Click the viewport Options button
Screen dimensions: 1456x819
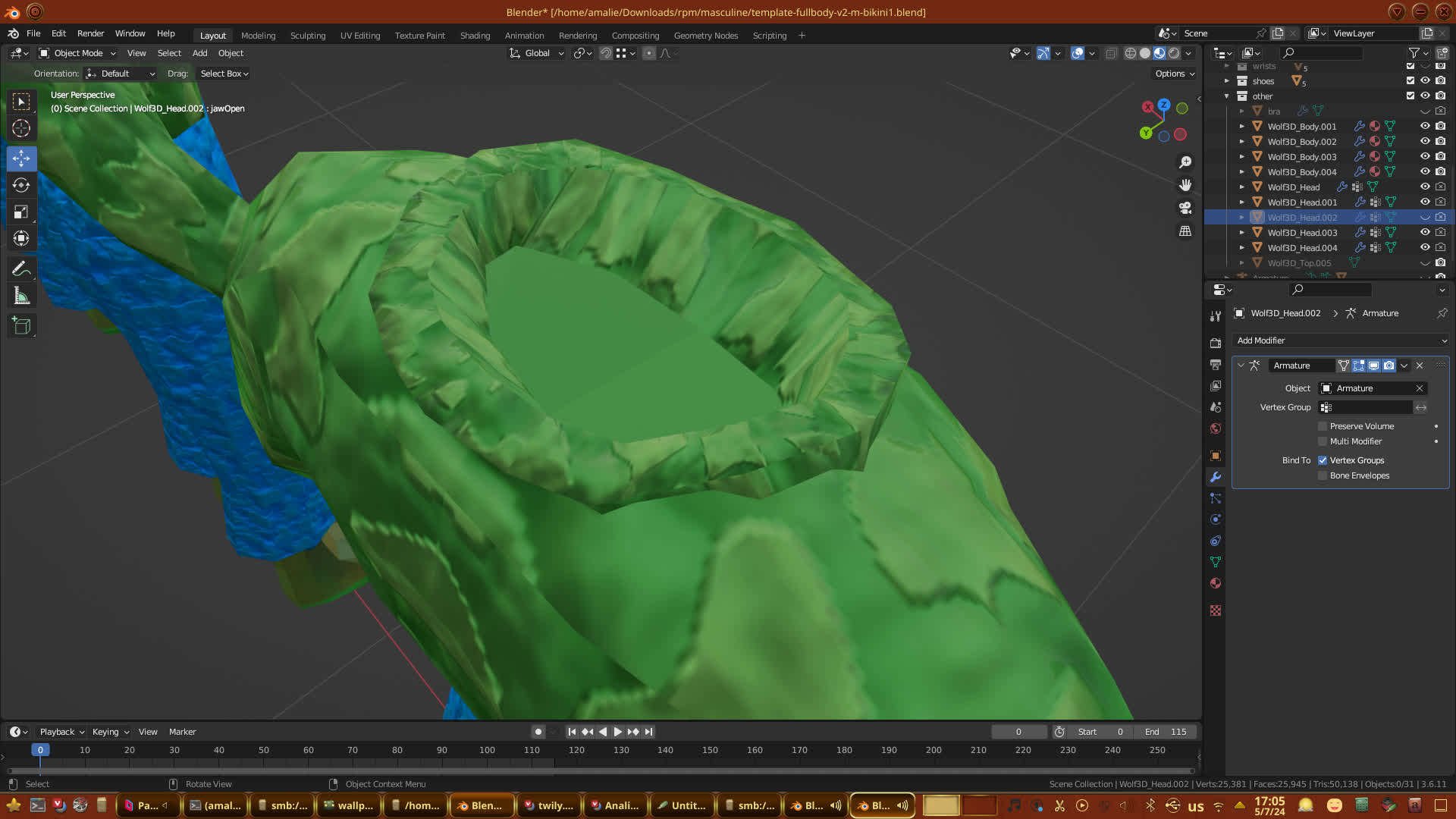coord(1174,74)
